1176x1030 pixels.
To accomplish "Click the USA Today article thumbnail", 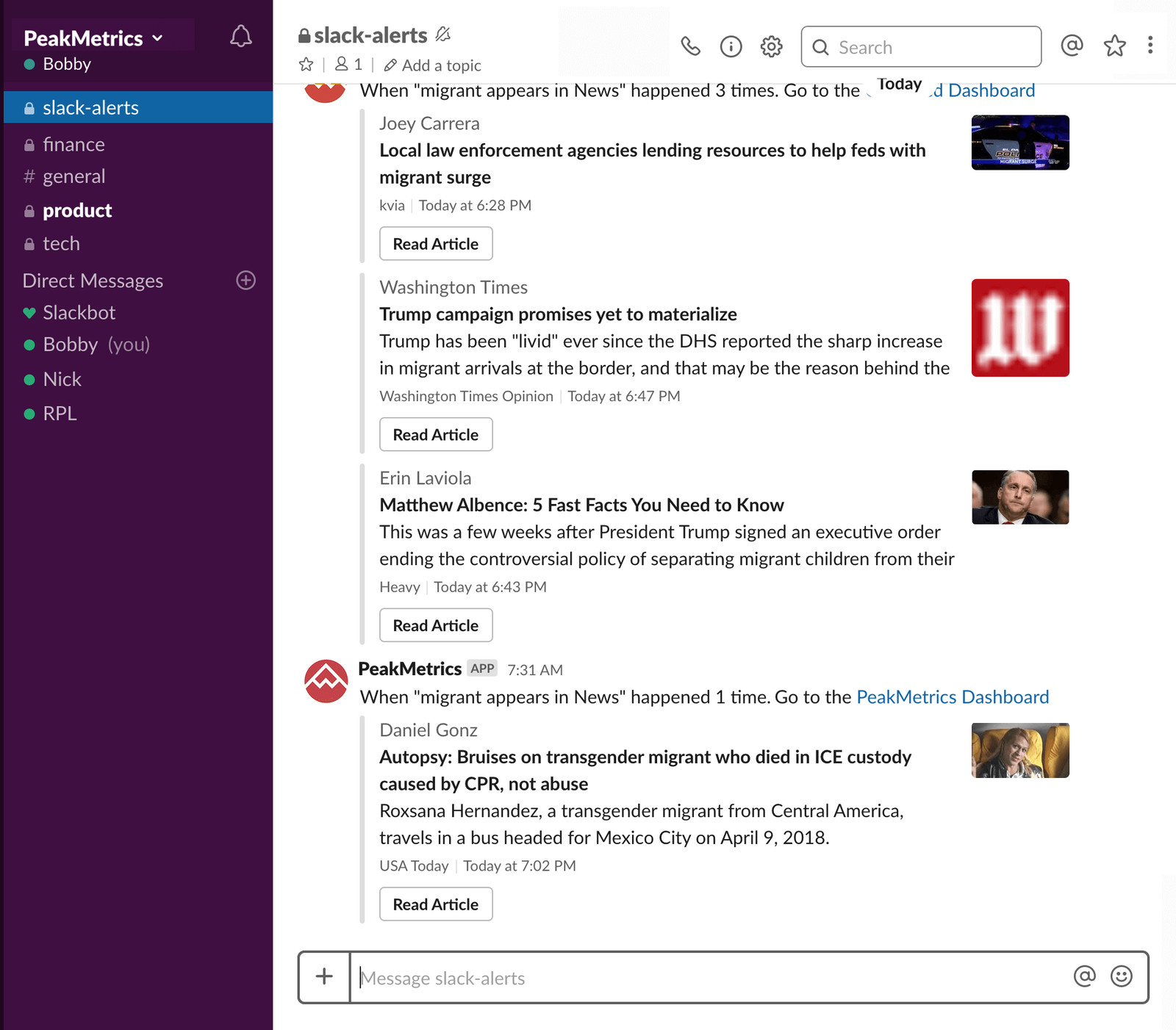I will [1019, 750].
